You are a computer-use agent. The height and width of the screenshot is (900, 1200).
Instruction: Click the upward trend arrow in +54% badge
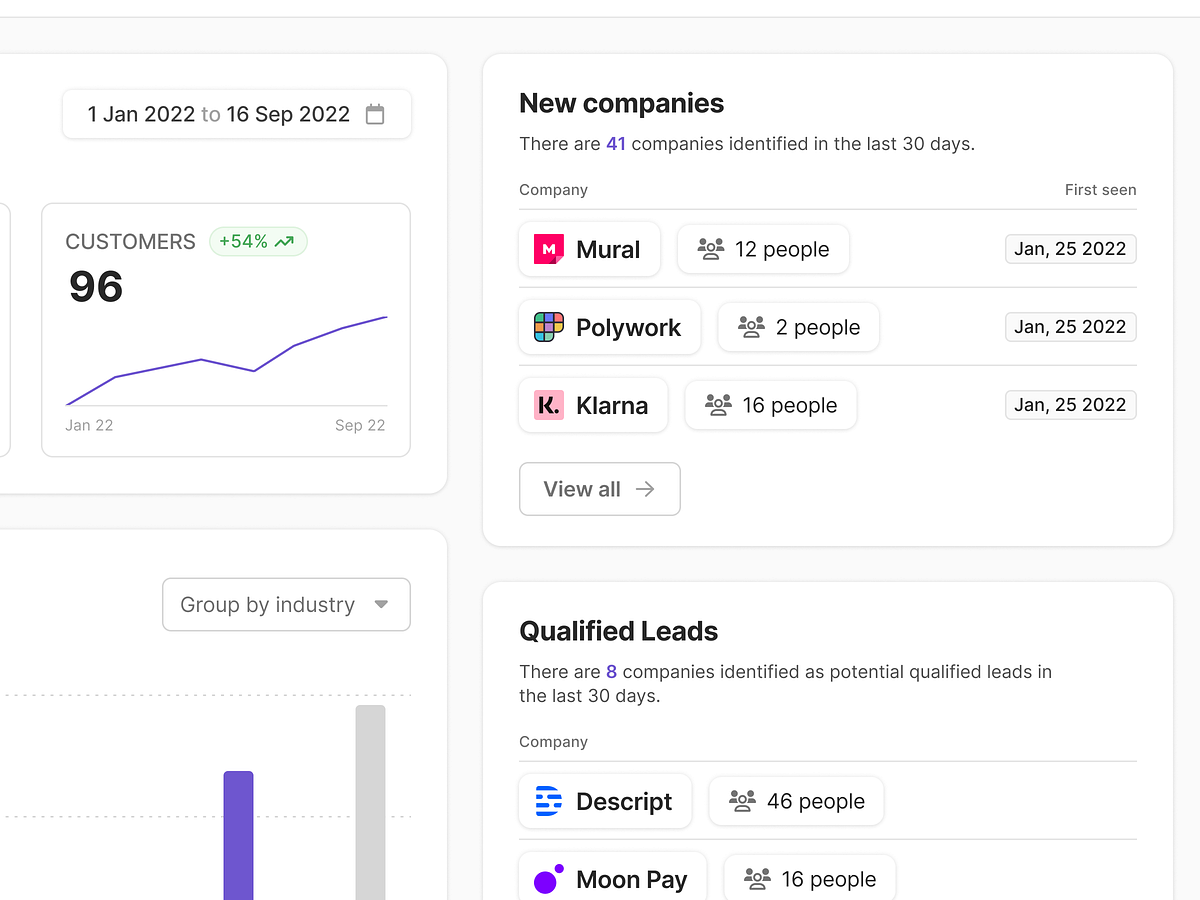pyautogui.click(x=284, y=241)
